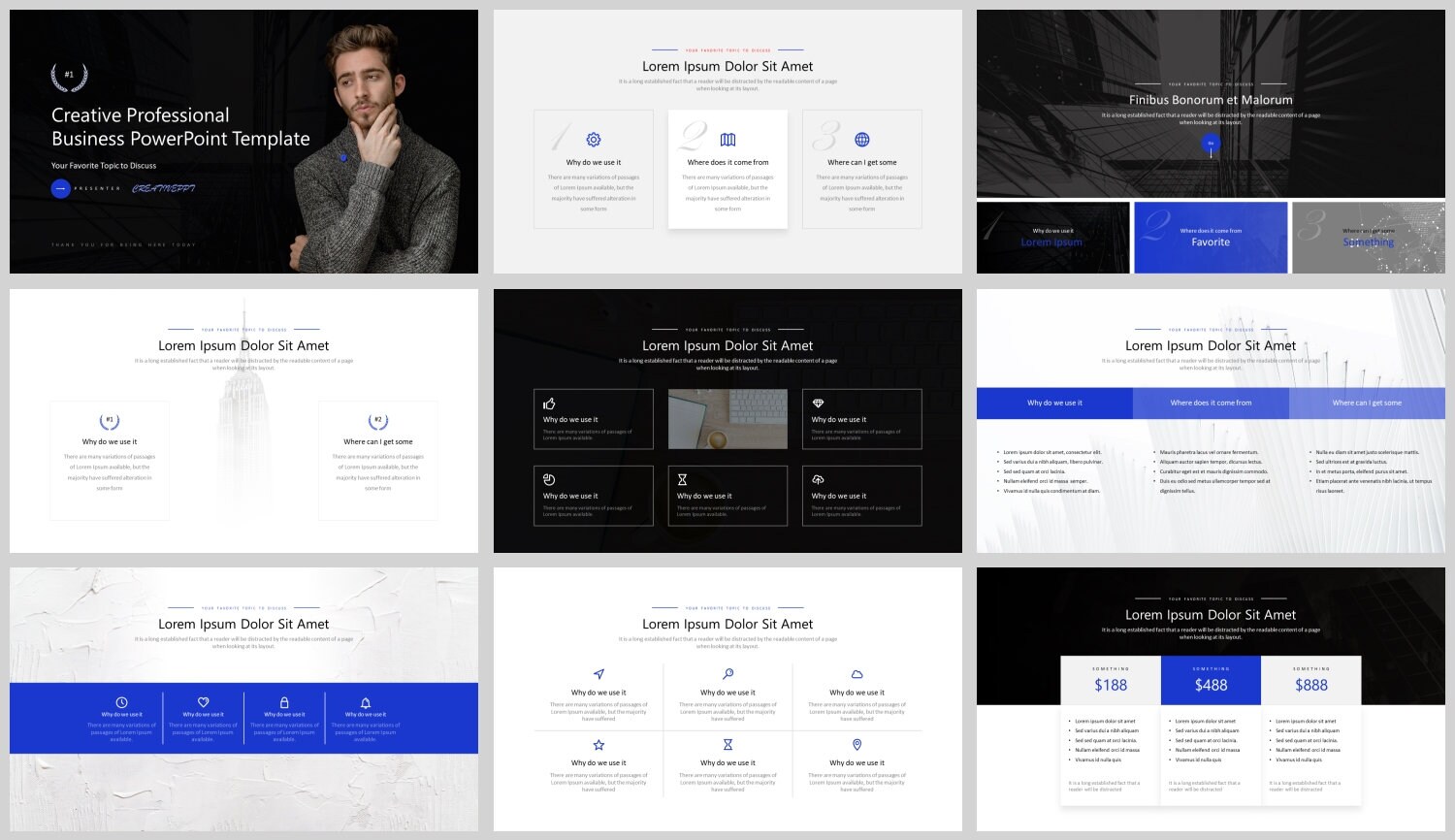Click the star icon on the six-item slide
This screenshot has height=840, width=1455.
598,745
